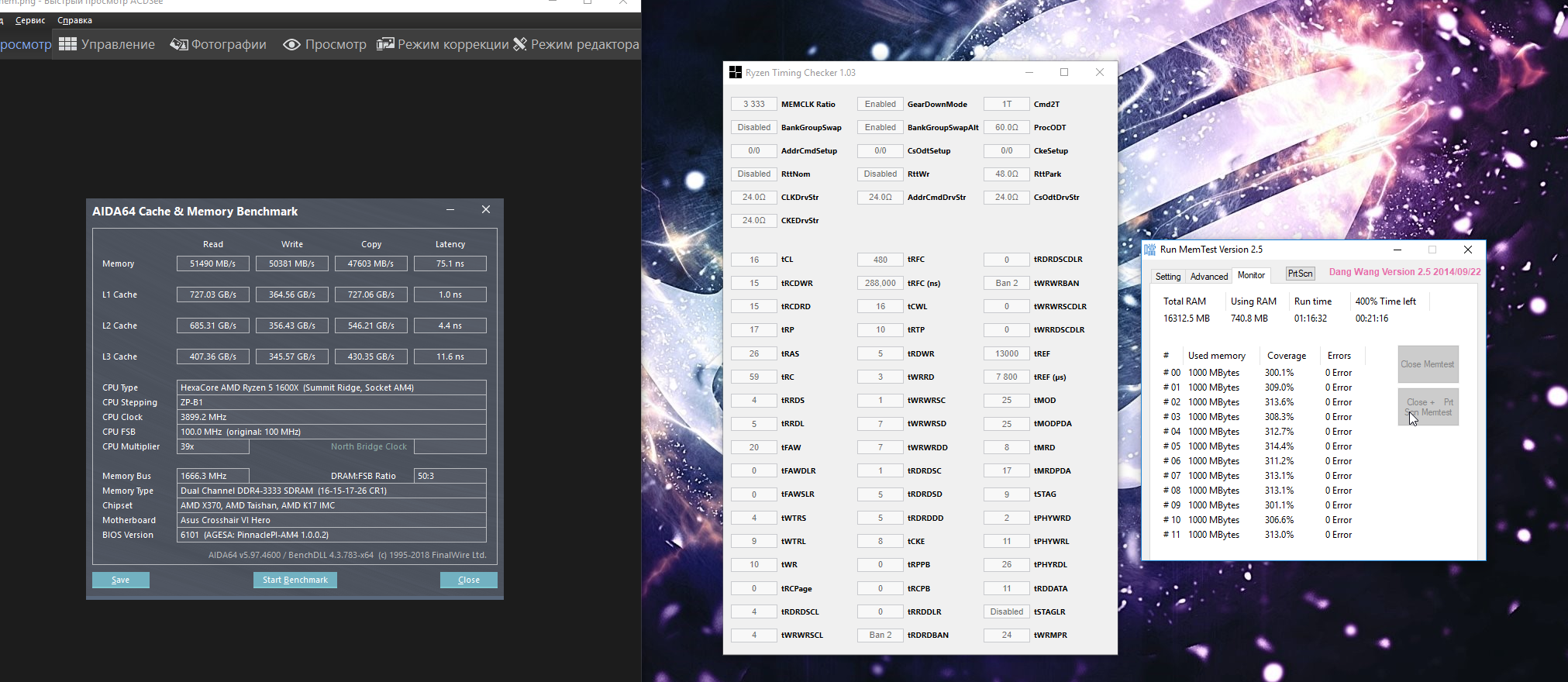Select the Просмотр eye icon in ACDSee
Image resolution: width=1568 pixels, height=682 pixels.
pos(291,44)
